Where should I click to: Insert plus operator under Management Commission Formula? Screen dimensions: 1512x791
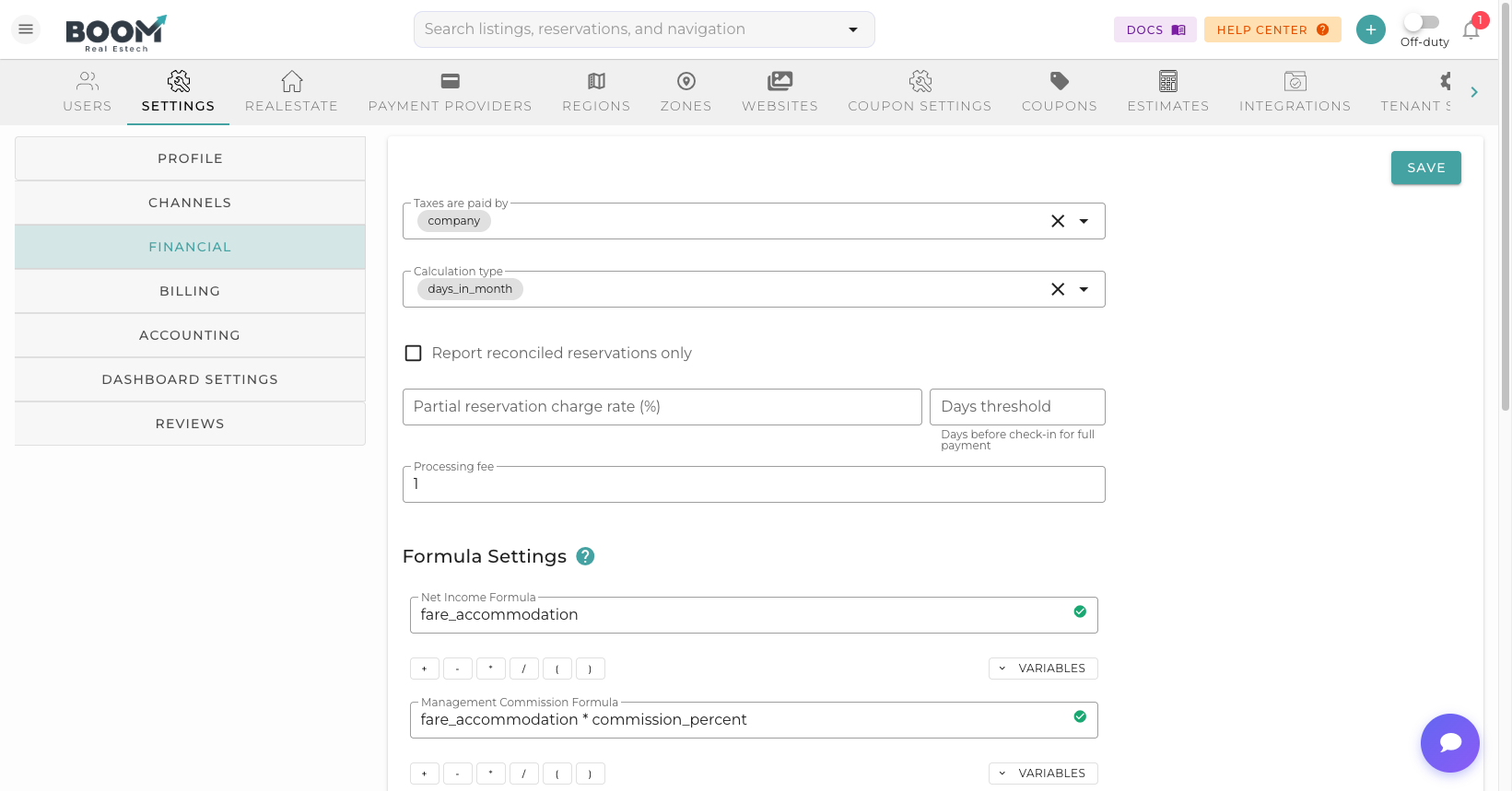[425, 774]
